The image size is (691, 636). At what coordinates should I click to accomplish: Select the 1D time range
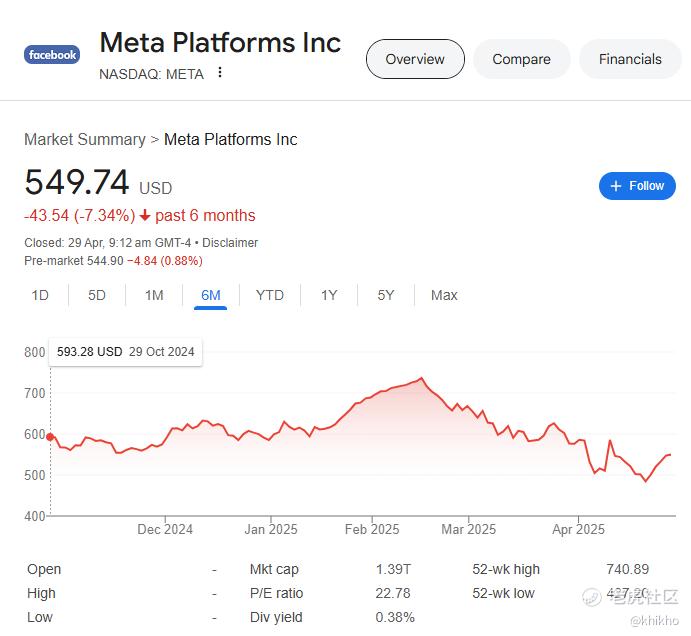pos(40,295)
